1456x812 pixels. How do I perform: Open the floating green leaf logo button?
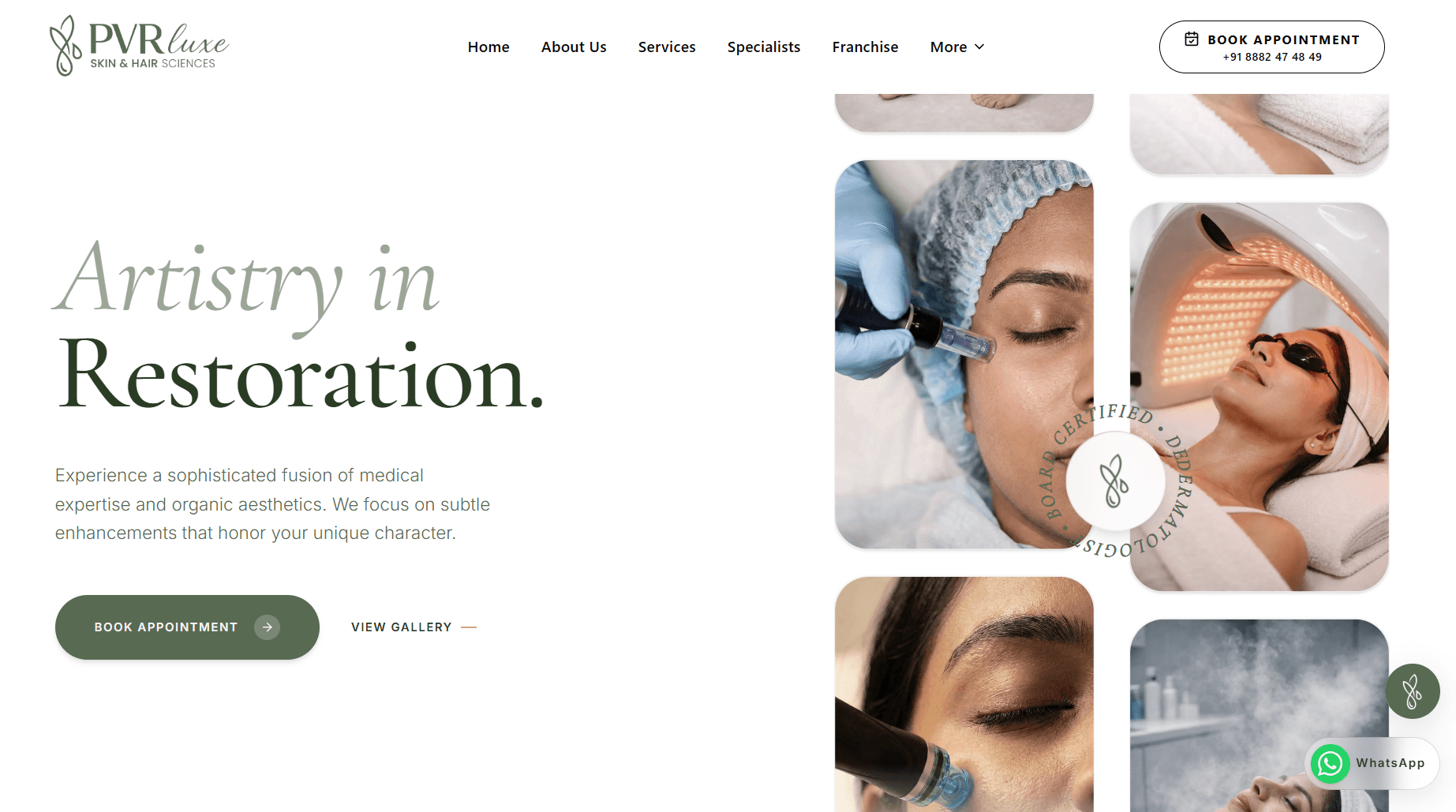pyautogui.click(x=1413, y=691)
